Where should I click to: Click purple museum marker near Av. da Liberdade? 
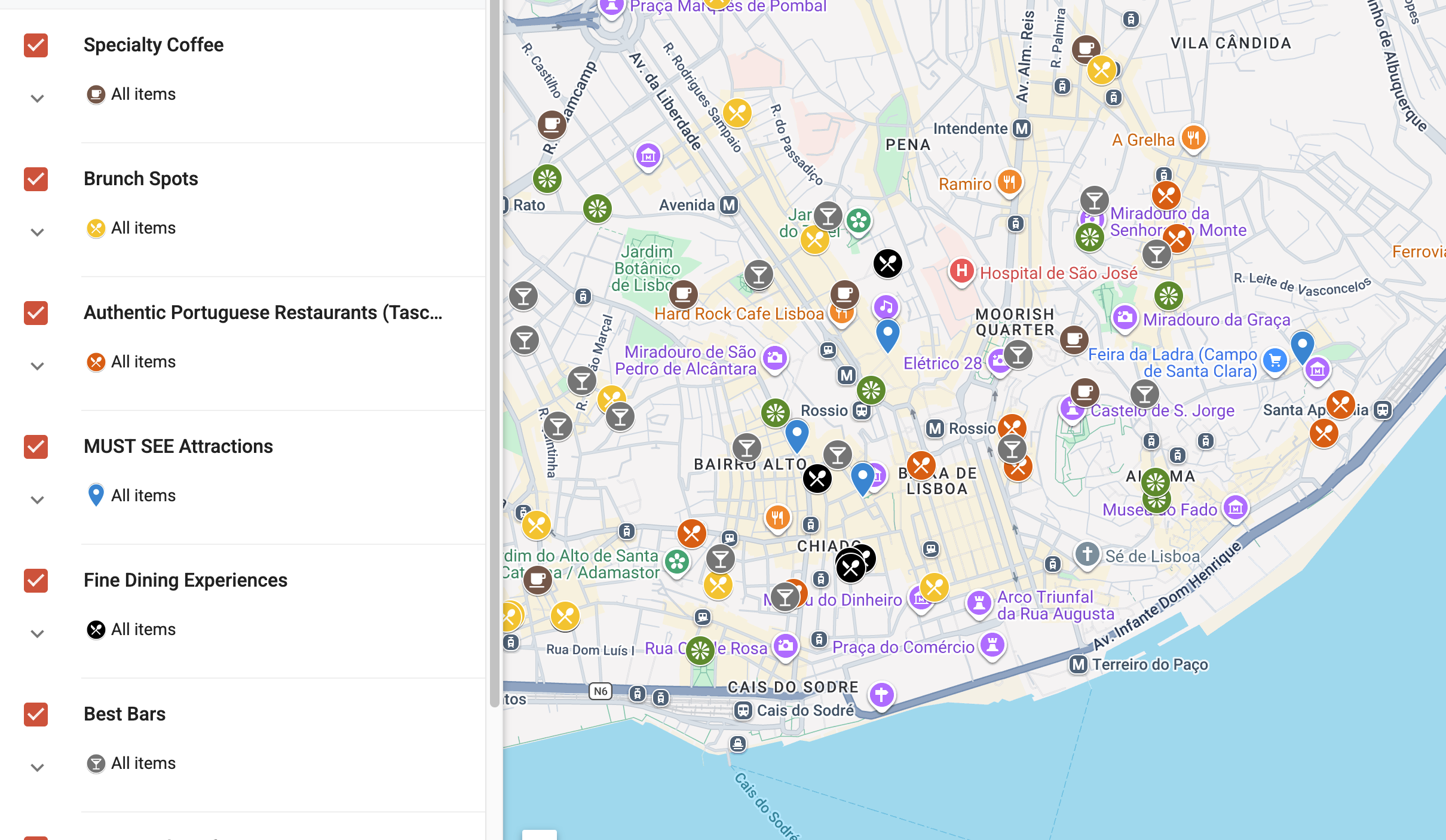648,157
